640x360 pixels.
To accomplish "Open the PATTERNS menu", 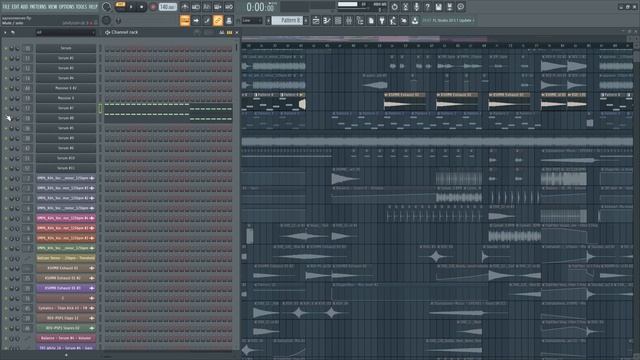I will 38,7.
